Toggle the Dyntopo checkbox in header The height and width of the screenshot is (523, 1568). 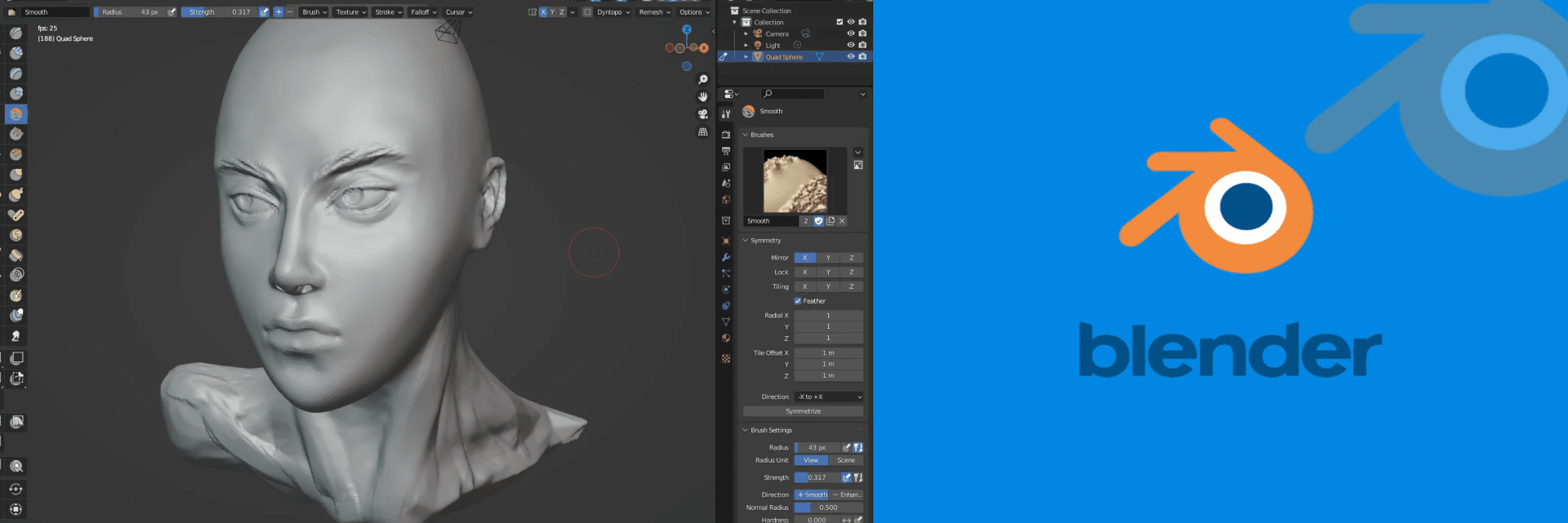587,12
